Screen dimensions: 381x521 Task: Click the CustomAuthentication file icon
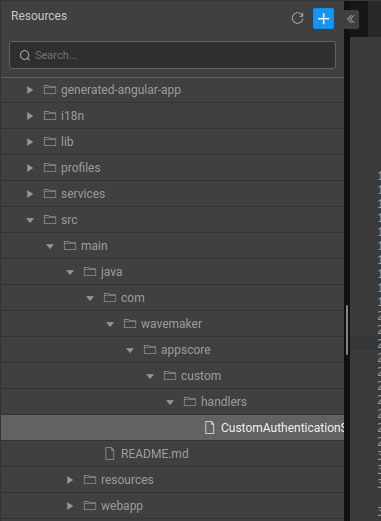[x=209, y=428]
